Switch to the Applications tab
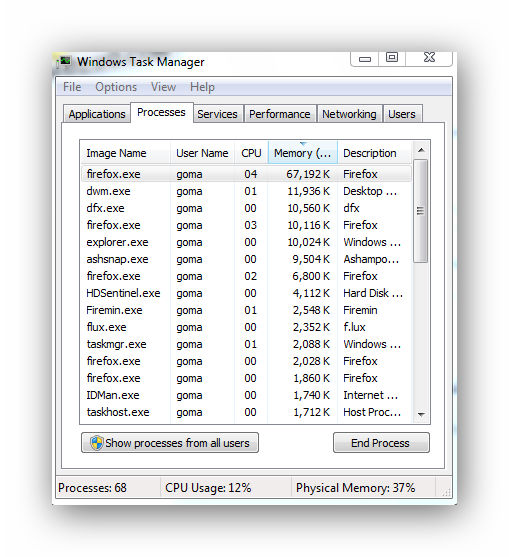 click(97, 114)
